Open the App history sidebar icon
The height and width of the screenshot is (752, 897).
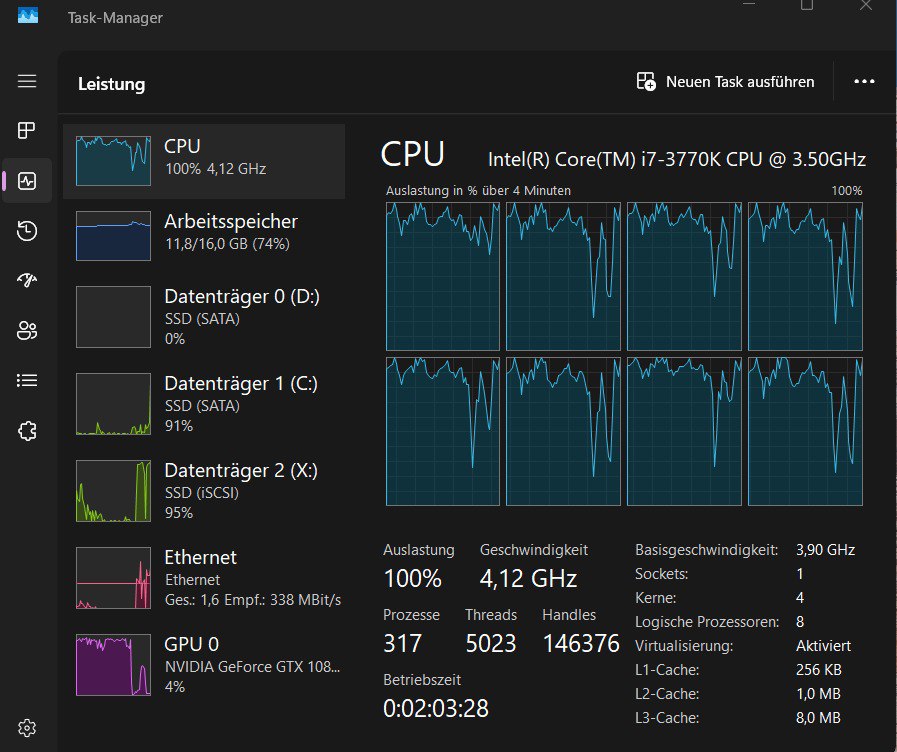pos(27,231)
